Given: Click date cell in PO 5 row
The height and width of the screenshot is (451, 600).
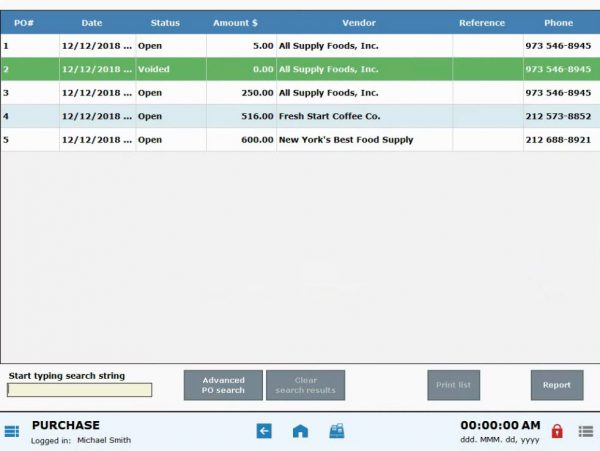Looking at the screenshot, I should click(x=98, y=140).
